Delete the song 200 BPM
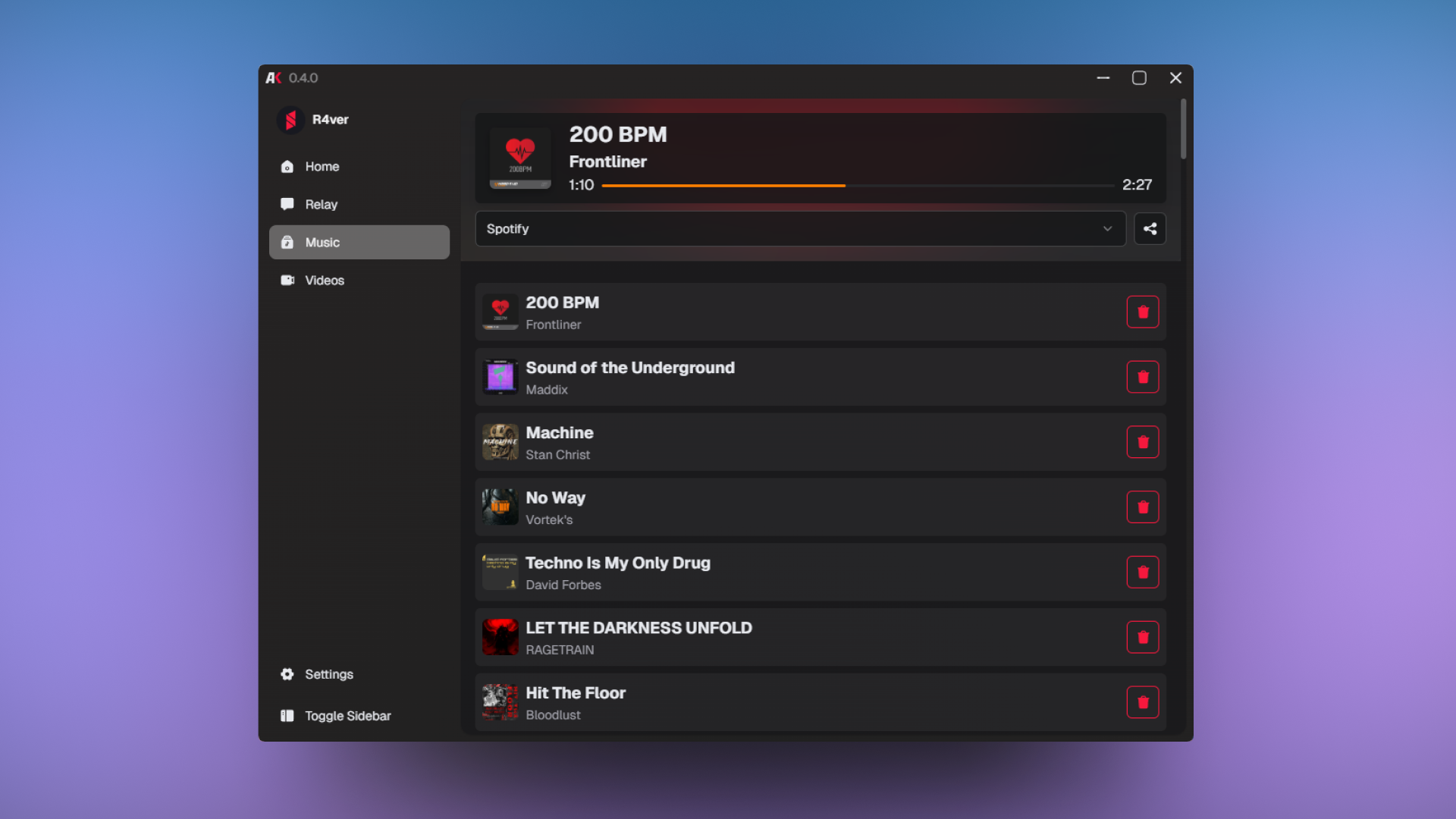The width and height of the screenshot is (1456, 819). click(x=1143, y=312)
